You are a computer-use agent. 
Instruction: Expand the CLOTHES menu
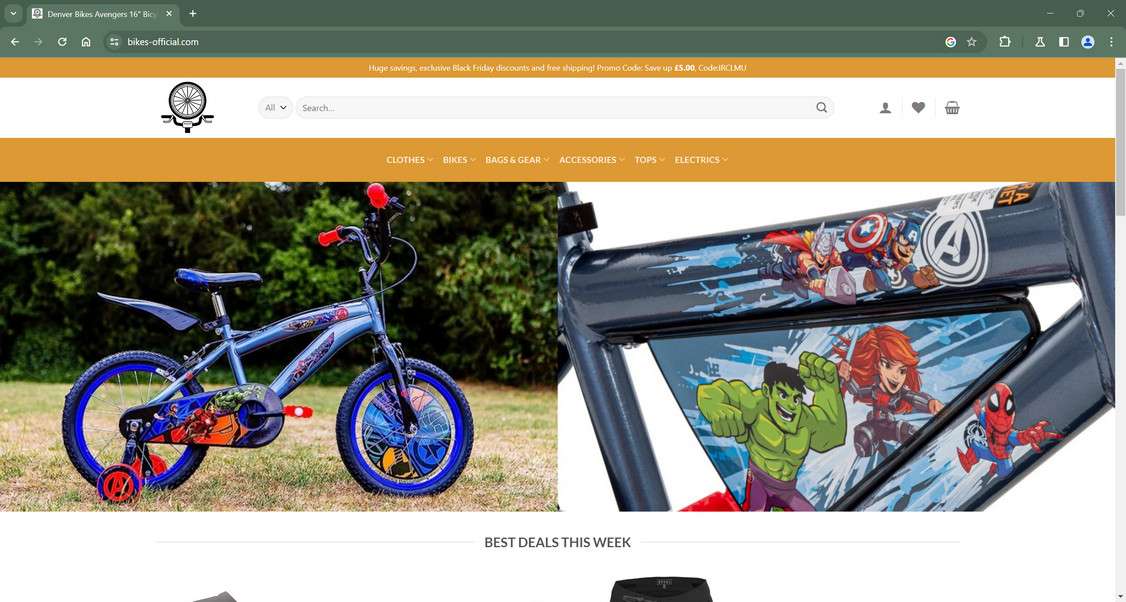409,159
